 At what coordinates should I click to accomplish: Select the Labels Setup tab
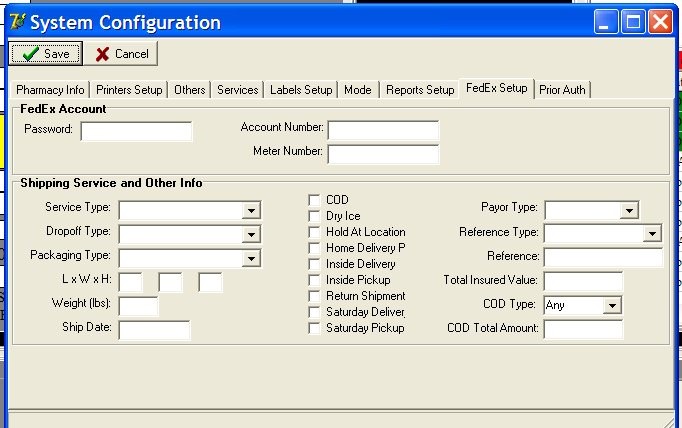tap(301, 90)
